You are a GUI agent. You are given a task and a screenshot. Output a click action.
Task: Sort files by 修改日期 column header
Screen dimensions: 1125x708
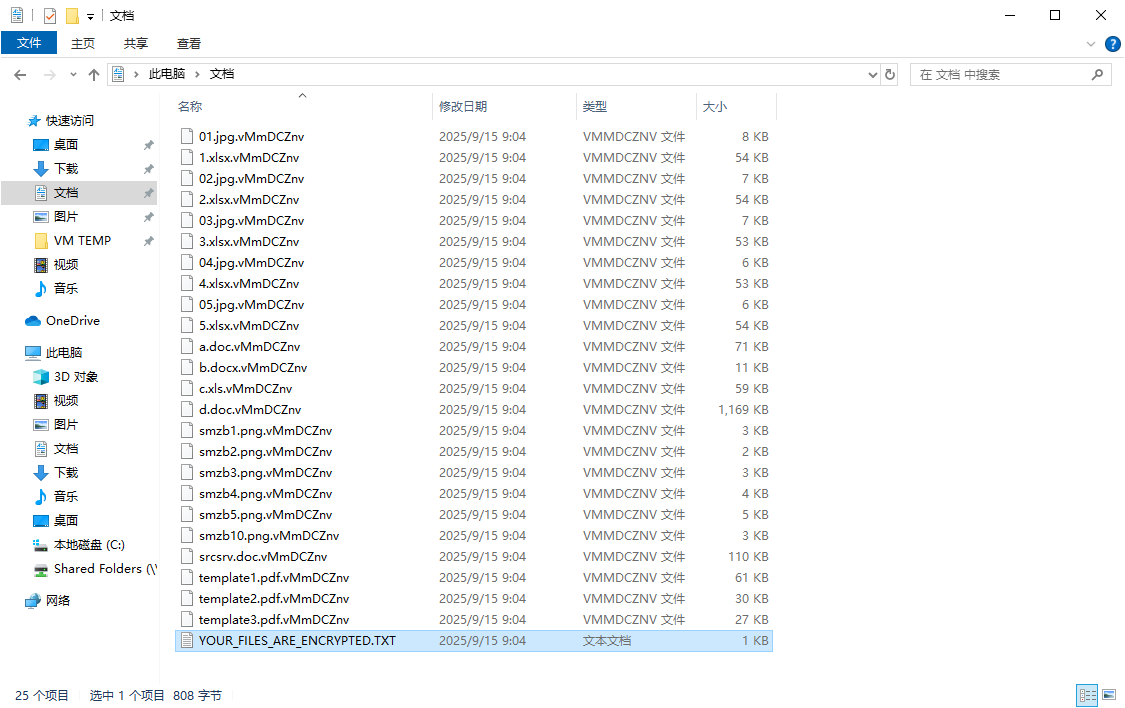[463, 106]
